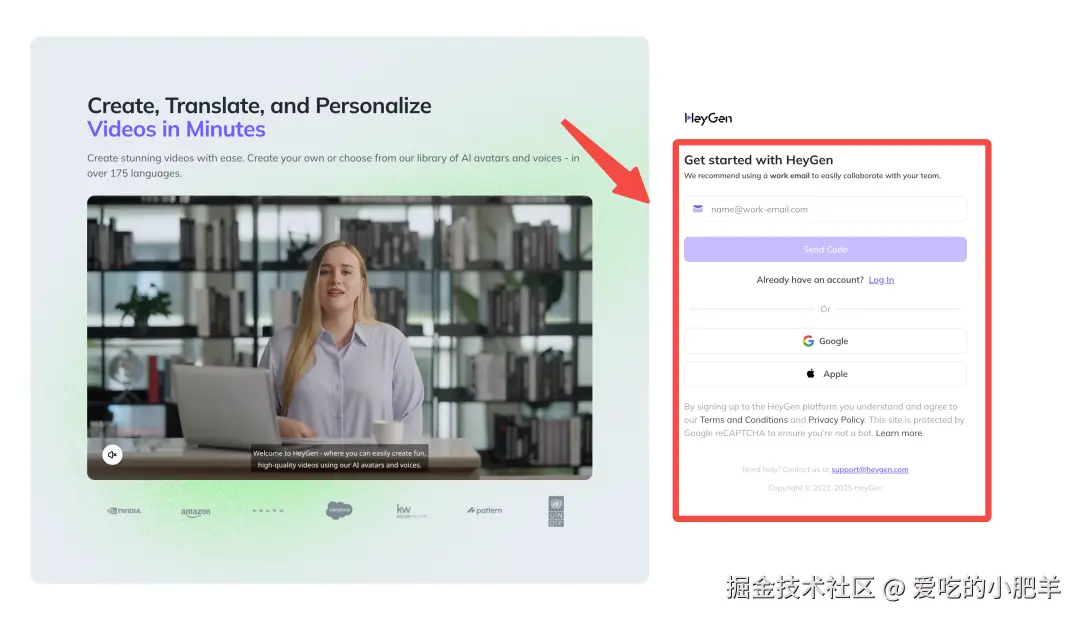Click the avatar presenter video preview
This screenshot has width=1080, height=620.
[340, 338]
